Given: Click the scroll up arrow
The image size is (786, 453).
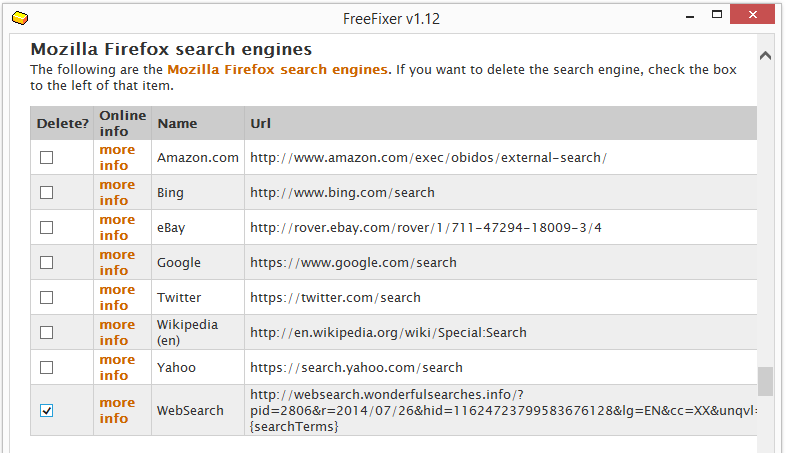Looking at the screenshot, I should tap(765, 55).
